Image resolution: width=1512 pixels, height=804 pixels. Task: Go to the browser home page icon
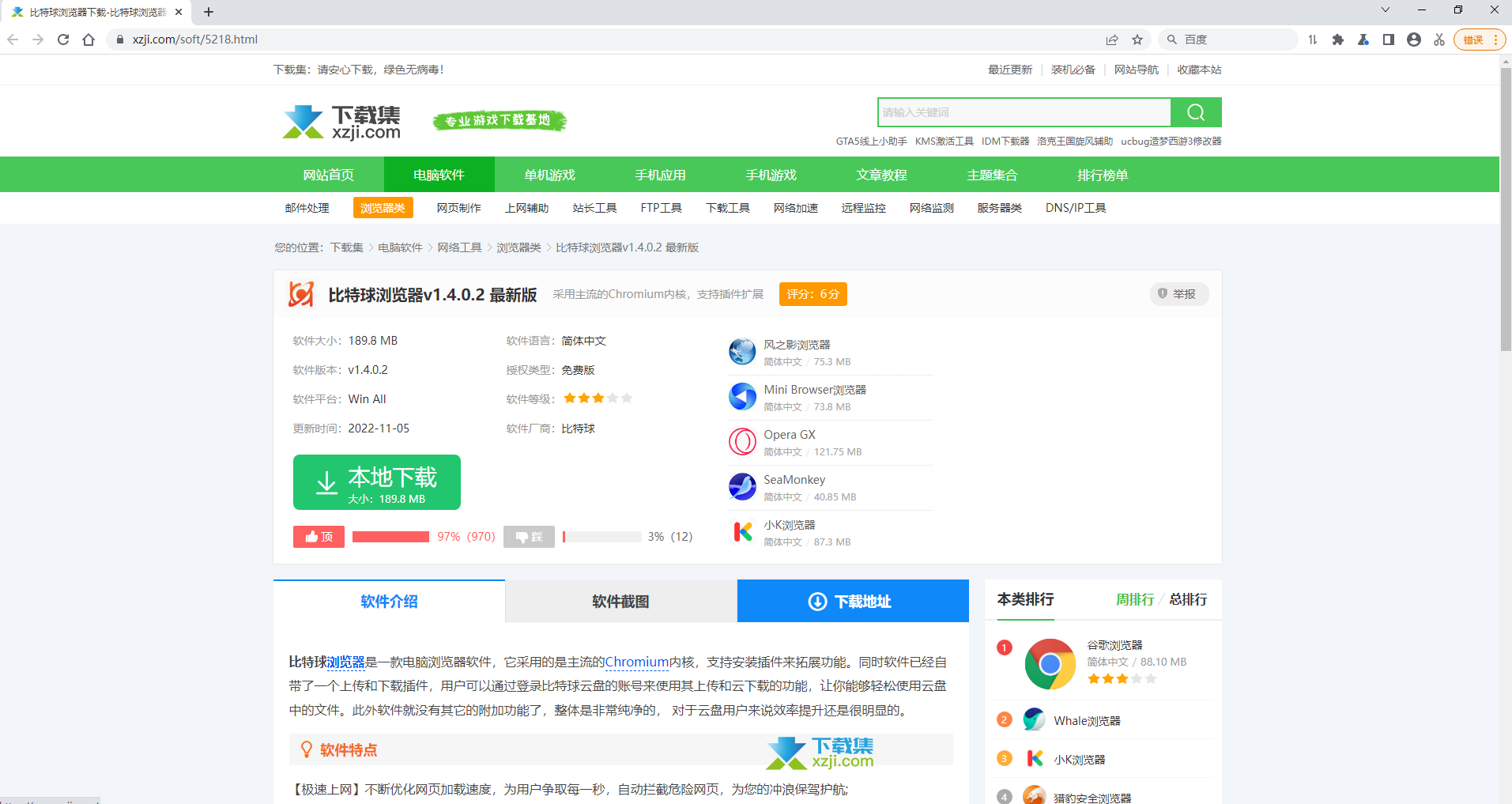pos(89,40)
